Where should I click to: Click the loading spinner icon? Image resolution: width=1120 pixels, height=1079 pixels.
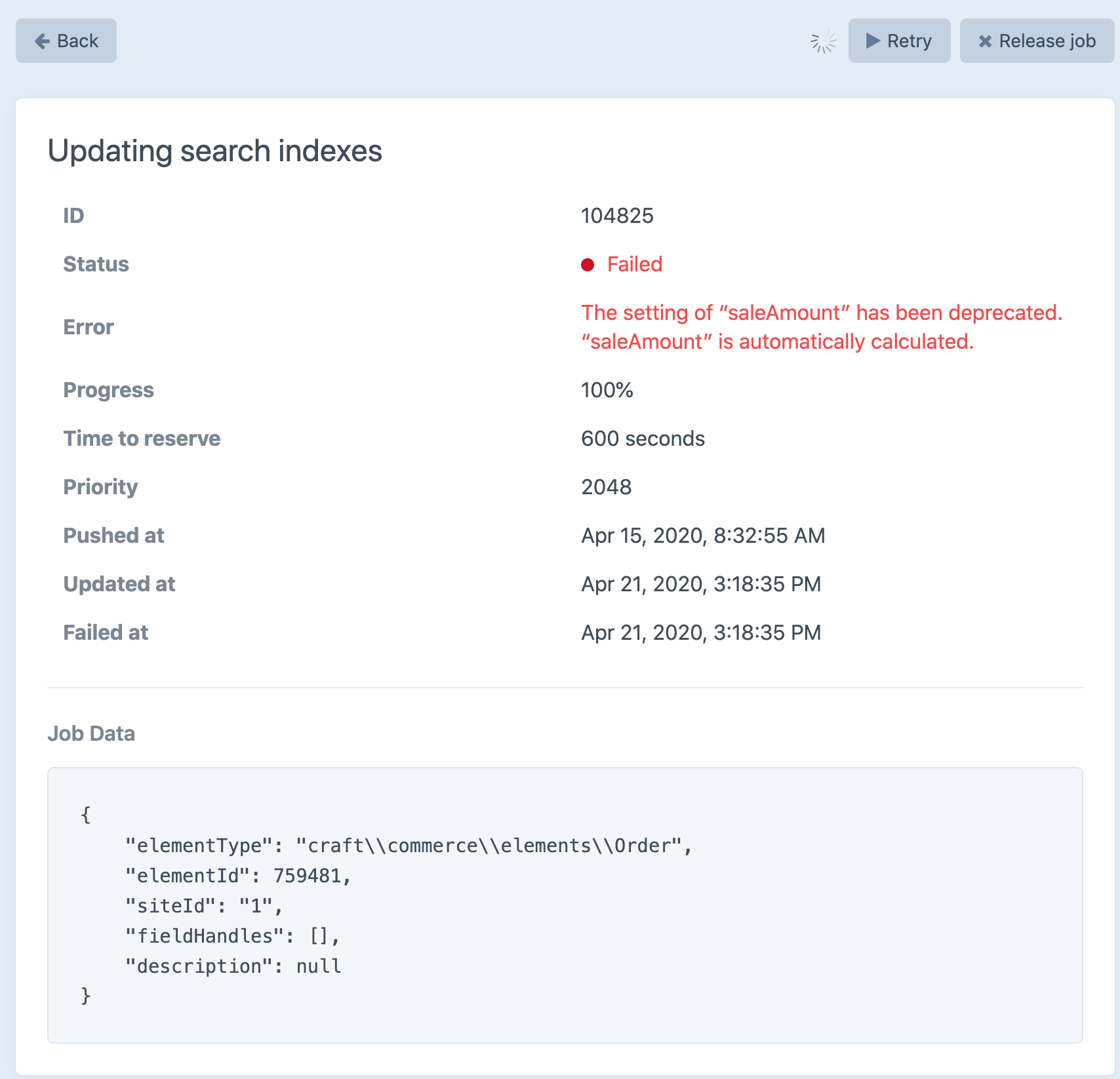(824, 41)
